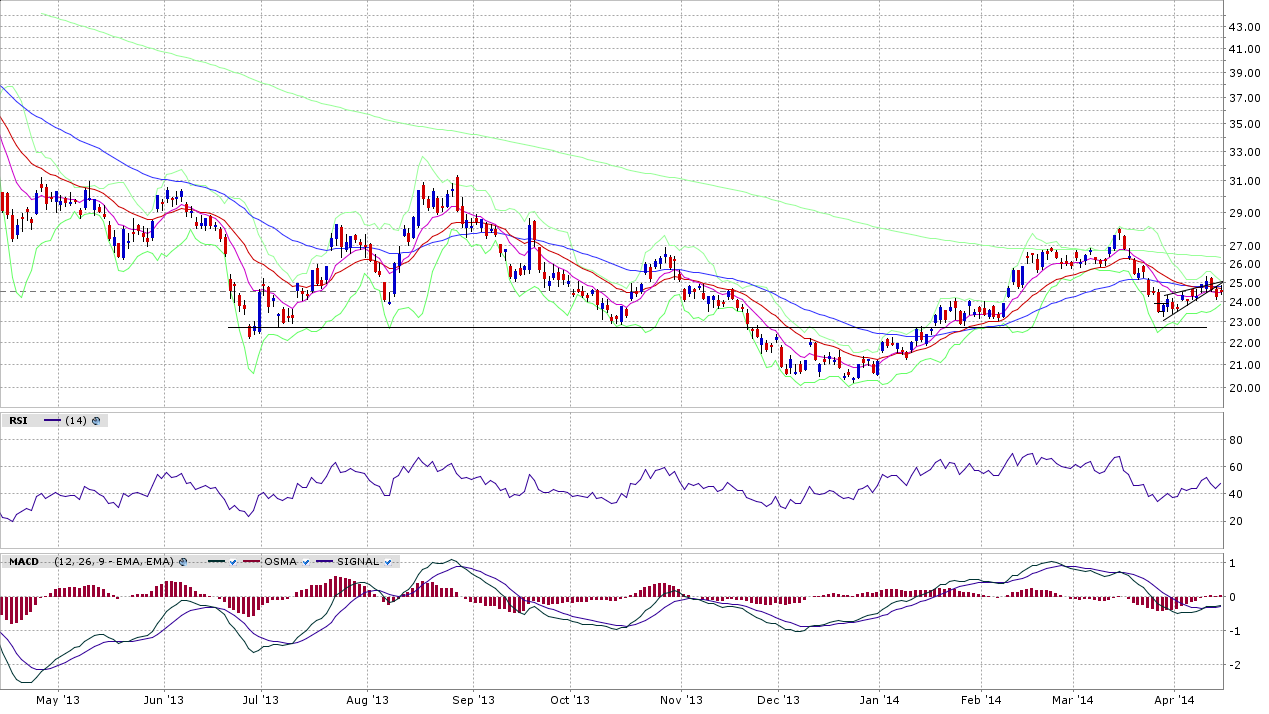Screen dimensions: 1269x714
Task: Click the OSMA legend label
Action: click(x=280, y=562)
